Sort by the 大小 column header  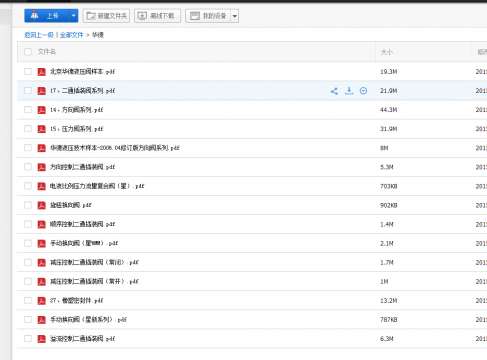pyautogui.click(x=387, y=52)
